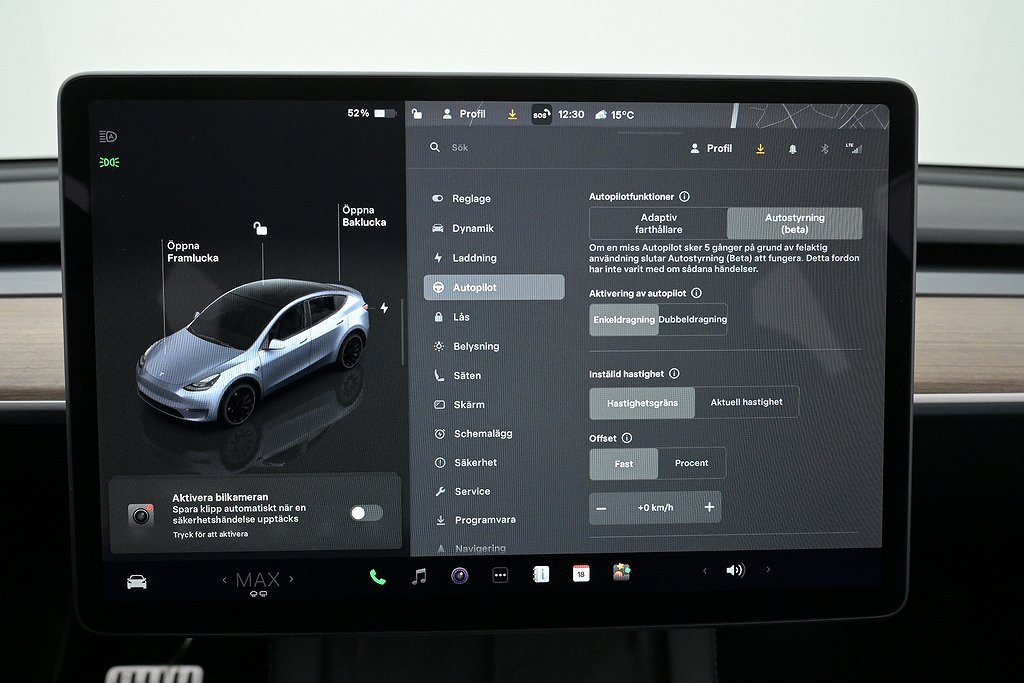Show info for Inställd hastighet

point(674,373)
